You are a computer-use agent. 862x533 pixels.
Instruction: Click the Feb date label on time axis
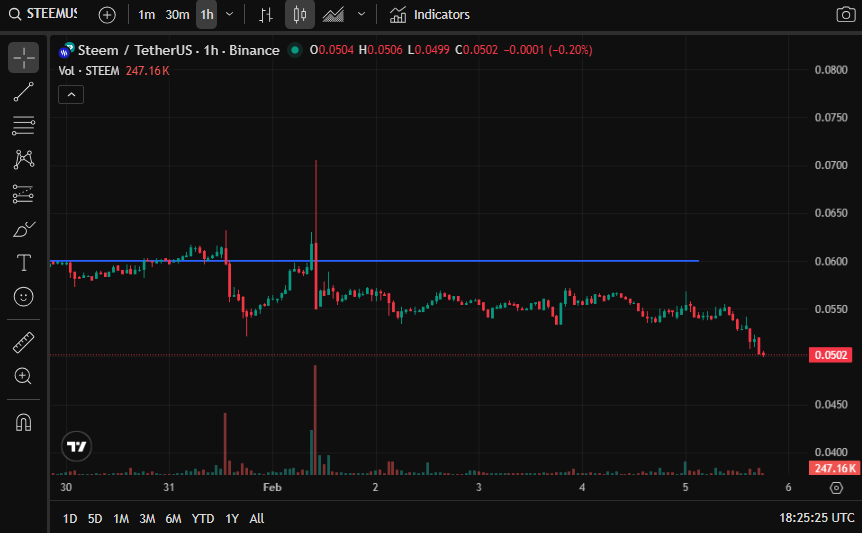[x=272, y=487]
